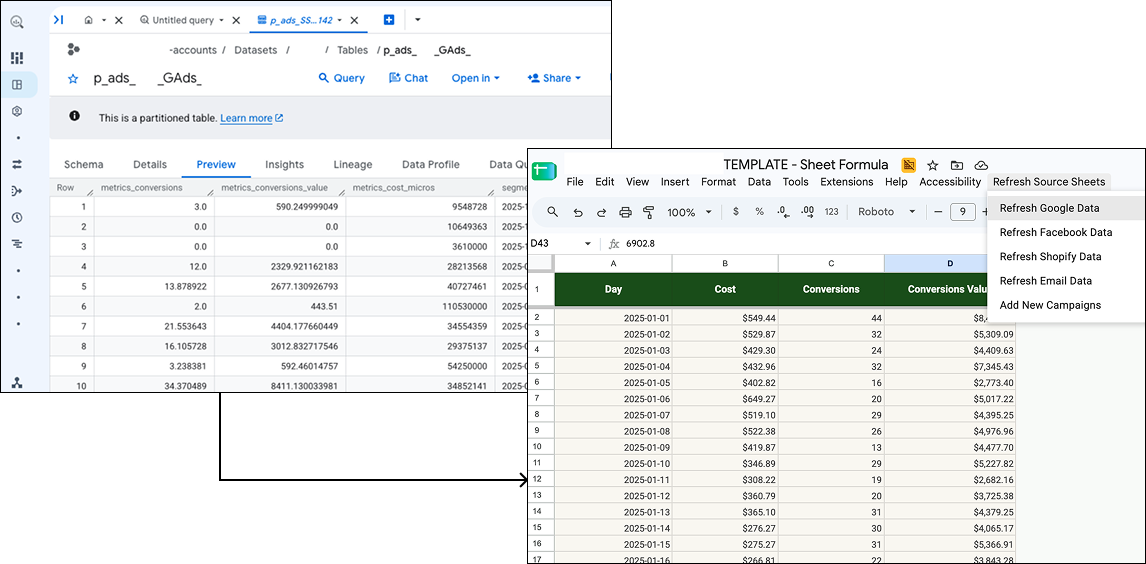This screenshot has height=564, width=1146.
Task: Star the p_ads_ table as favorite
Action: (x=73, y=79)
